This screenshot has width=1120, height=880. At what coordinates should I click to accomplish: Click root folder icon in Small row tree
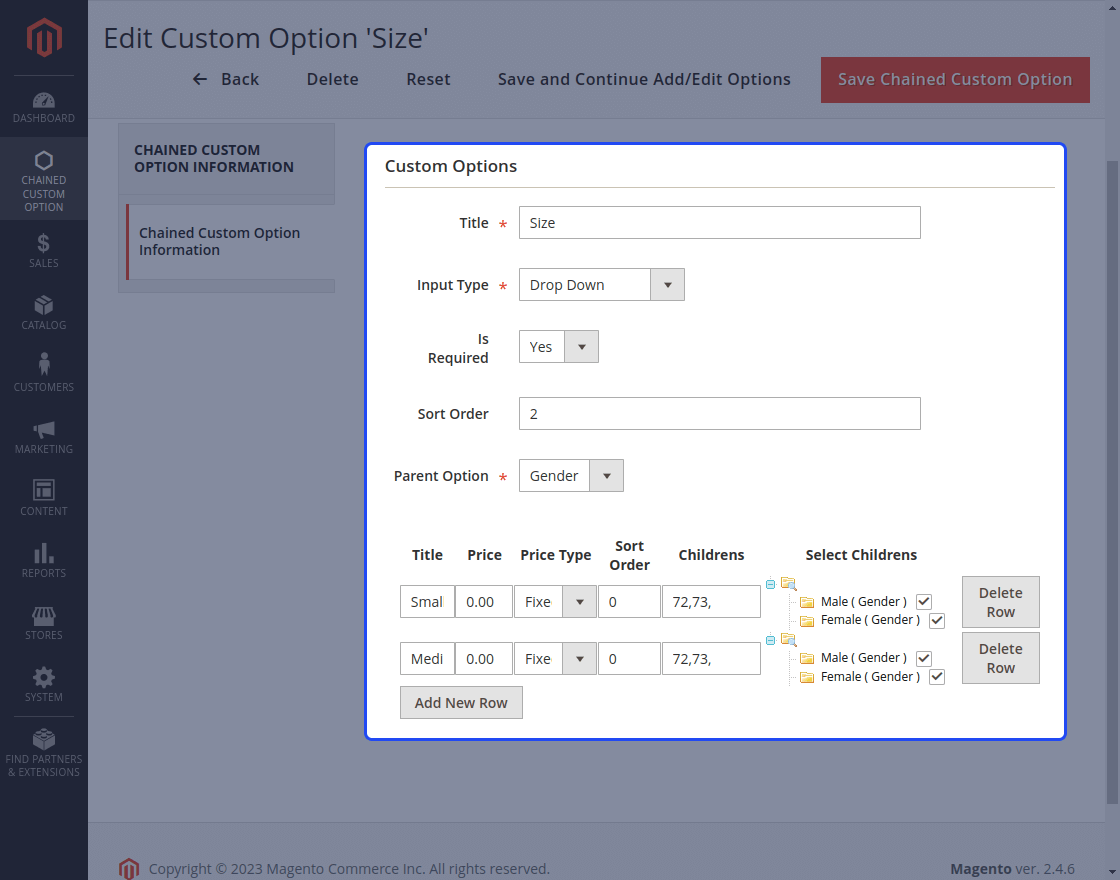tap(789, 584)
